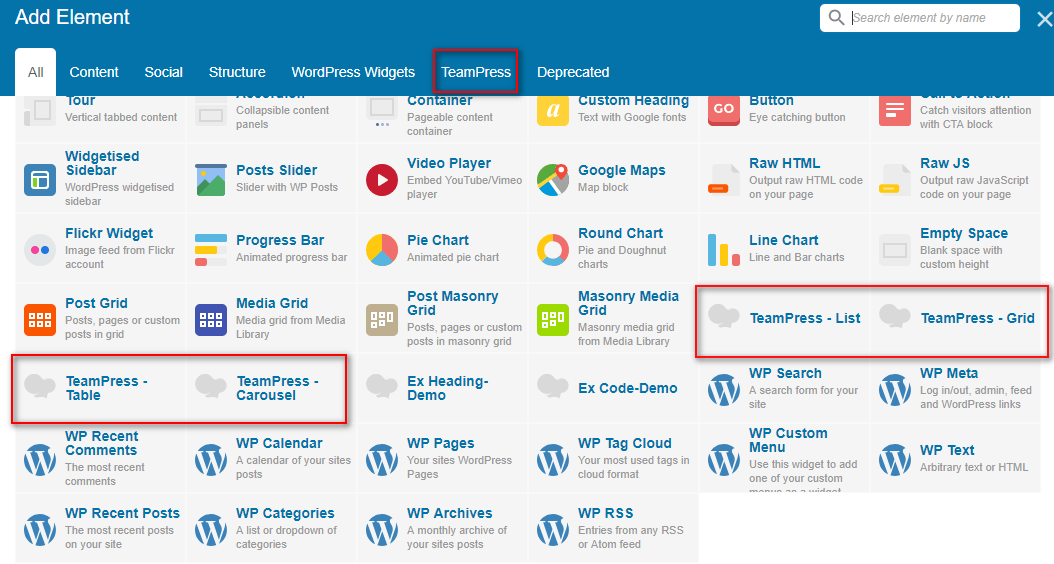This screenshot has height=564, width=1054.
Task: Click 'Arbitrary text or HTML' description
Action: tap(974, 467)
